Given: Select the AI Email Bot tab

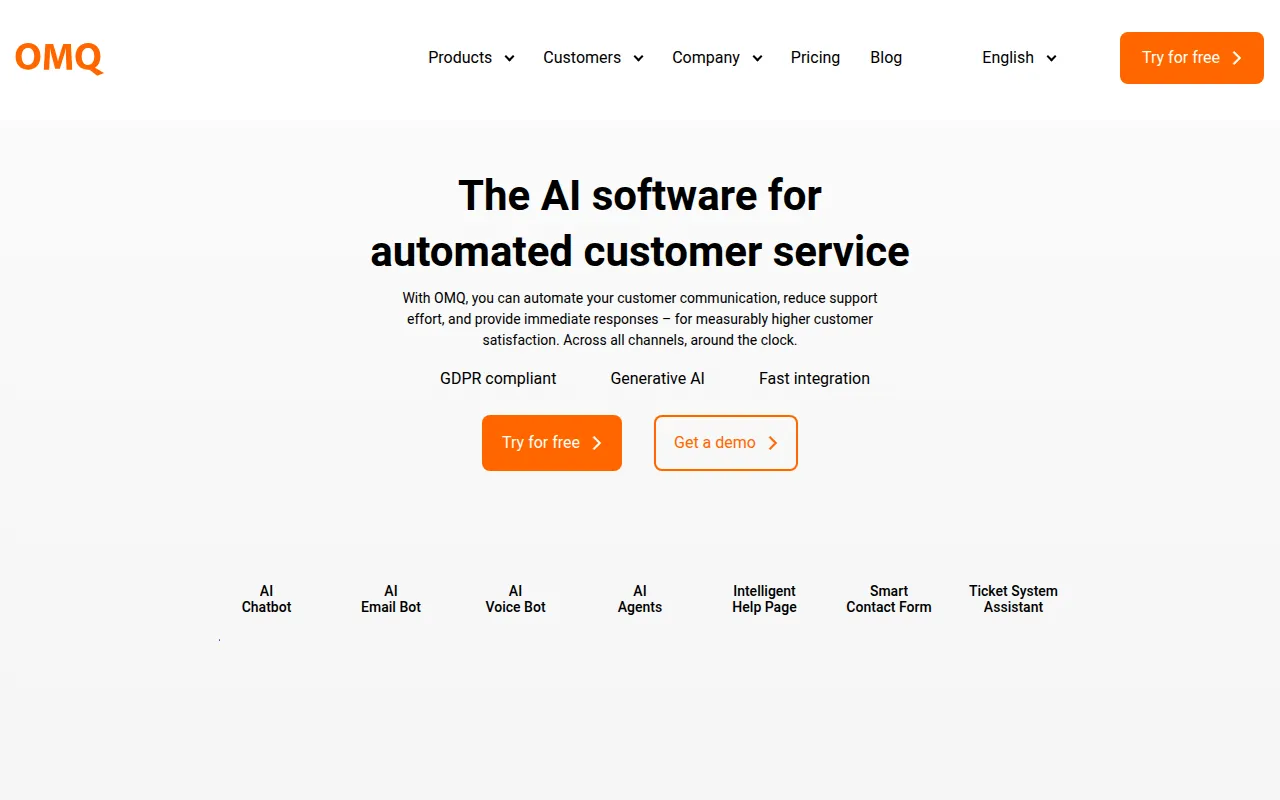Looking at the screenshot, I should [x=391, y=599].
